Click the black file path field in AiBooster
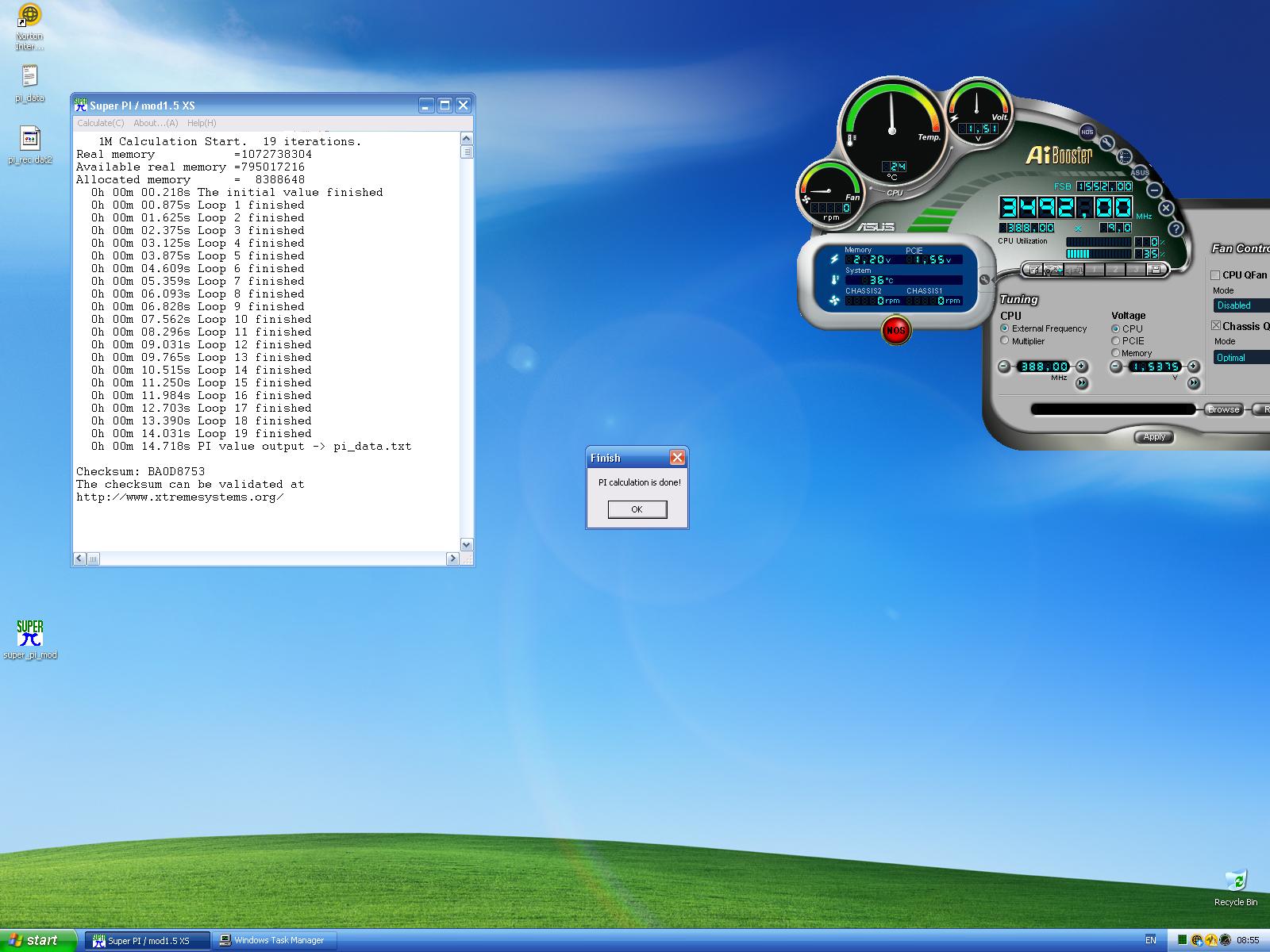The image size is (1270, 952). (x=1113, y=409)
